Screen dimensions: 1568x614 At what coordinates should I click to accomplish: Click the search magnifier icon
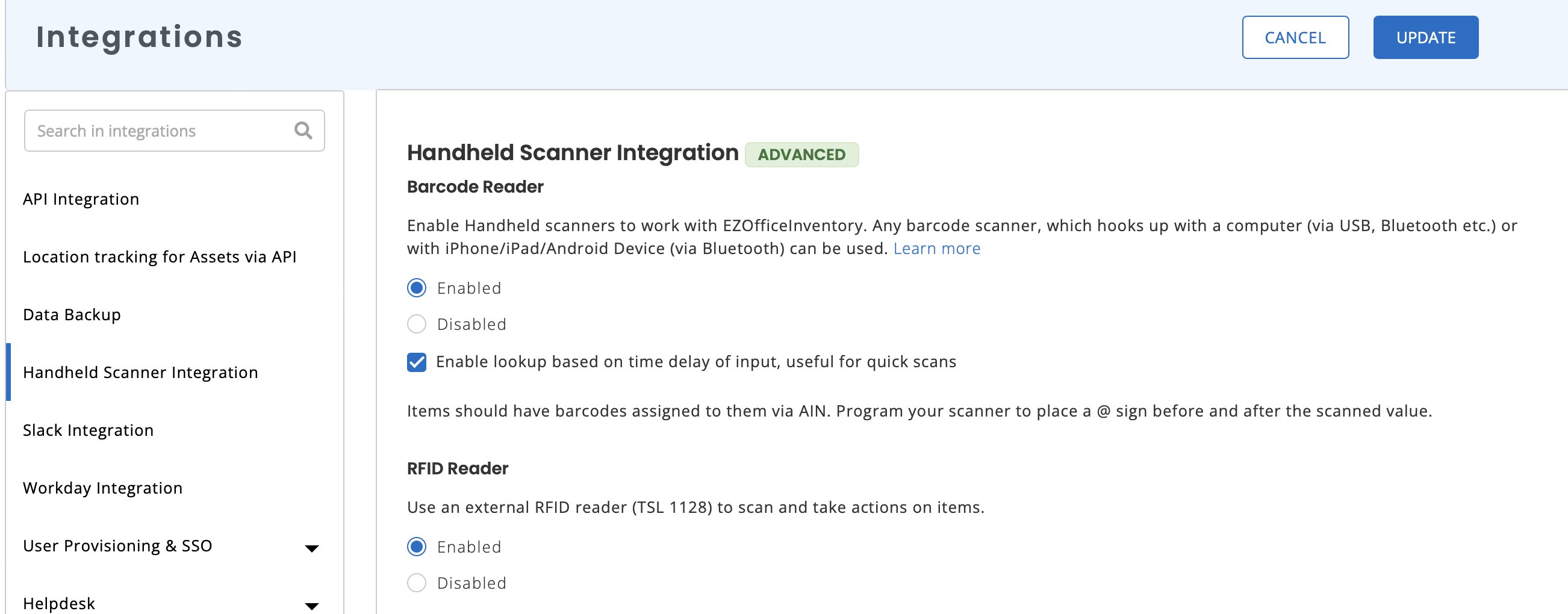click(x=303, y=130)
